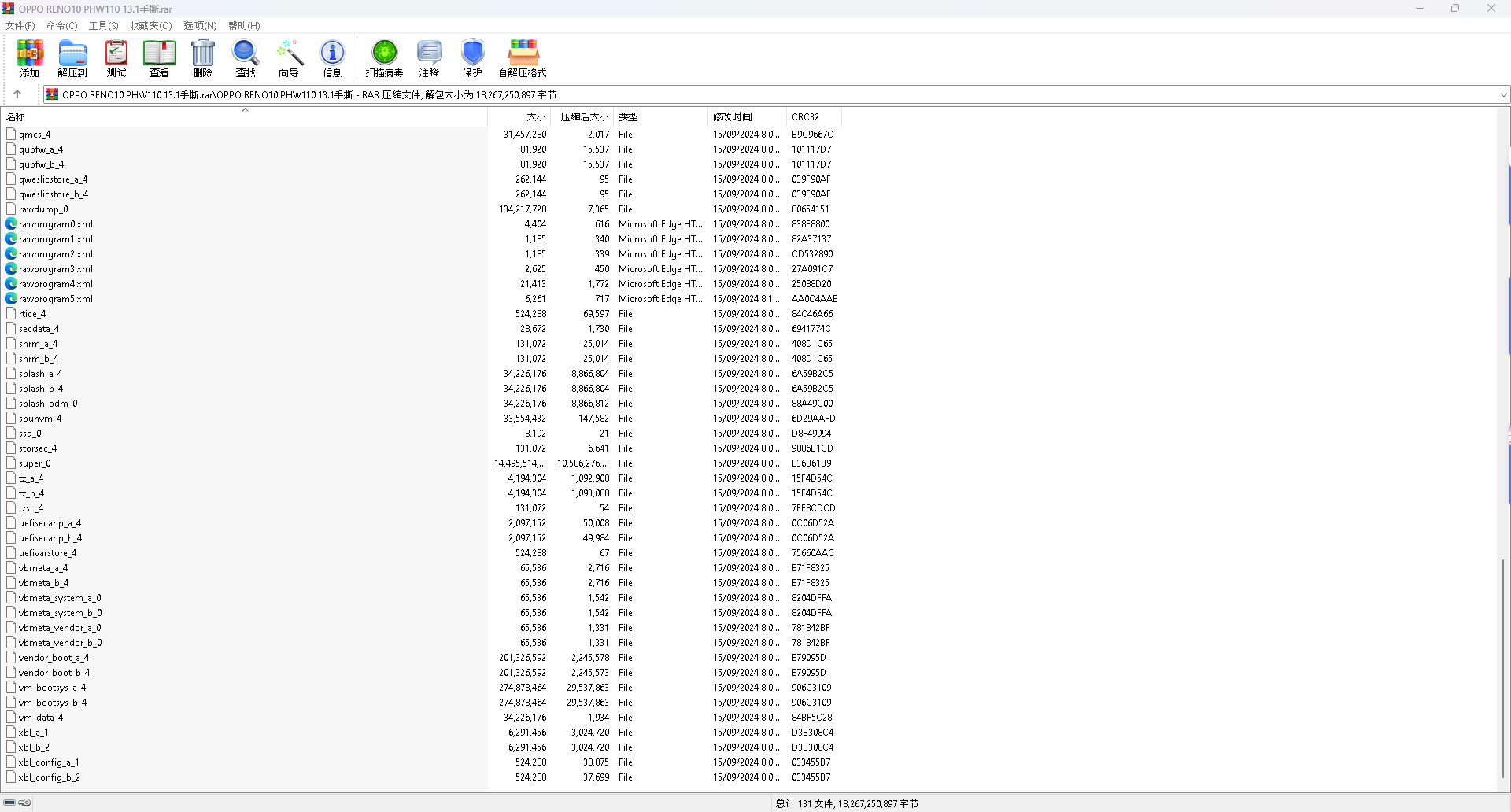
Task: Click the 添加 (Add) toolbar icon
Action: pos(30,58)
